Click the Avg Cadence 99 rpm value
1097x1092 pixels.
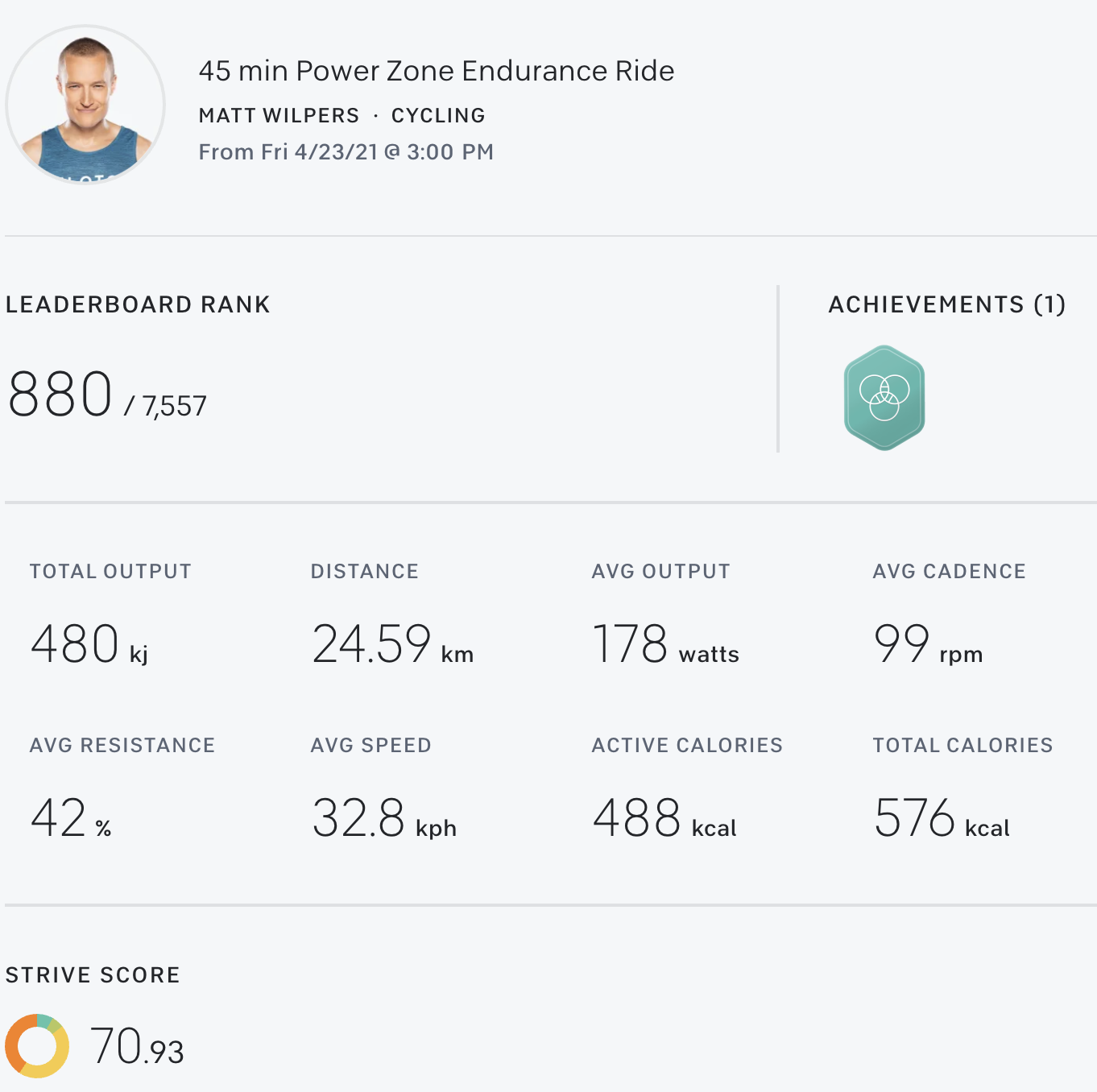click(928, 645)
